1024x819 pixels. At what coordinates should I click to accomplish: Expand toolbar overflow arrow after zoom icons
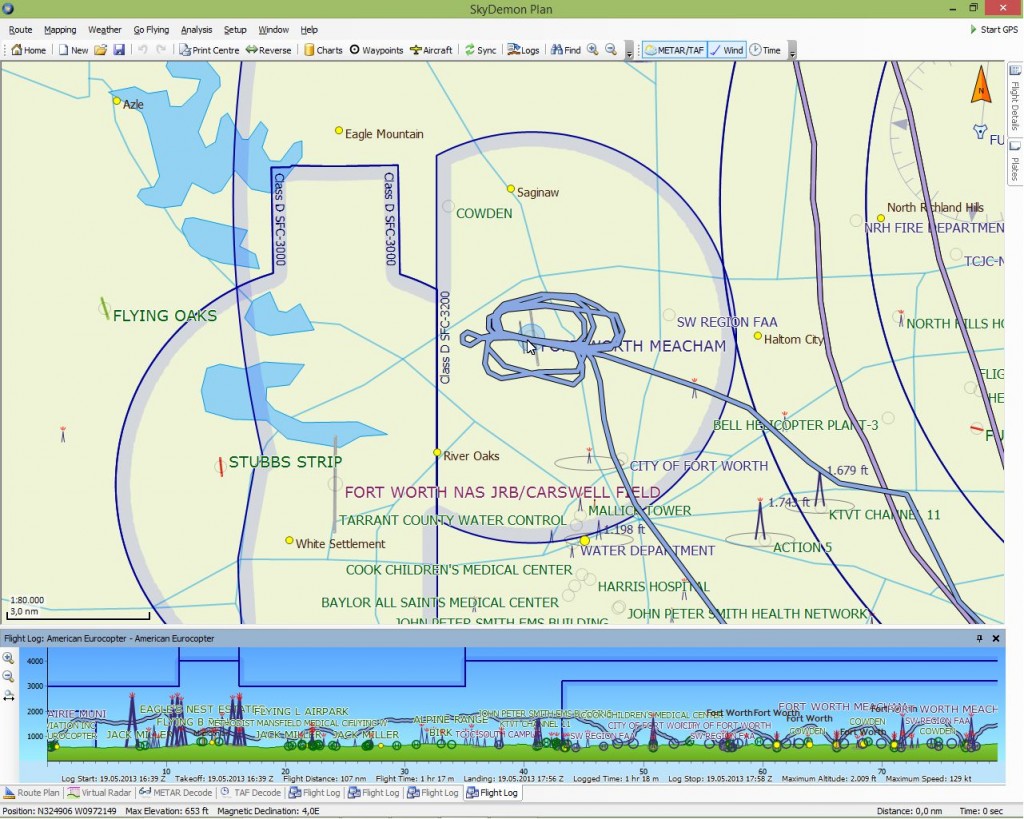pyautogui.click(x=628, y=52)
